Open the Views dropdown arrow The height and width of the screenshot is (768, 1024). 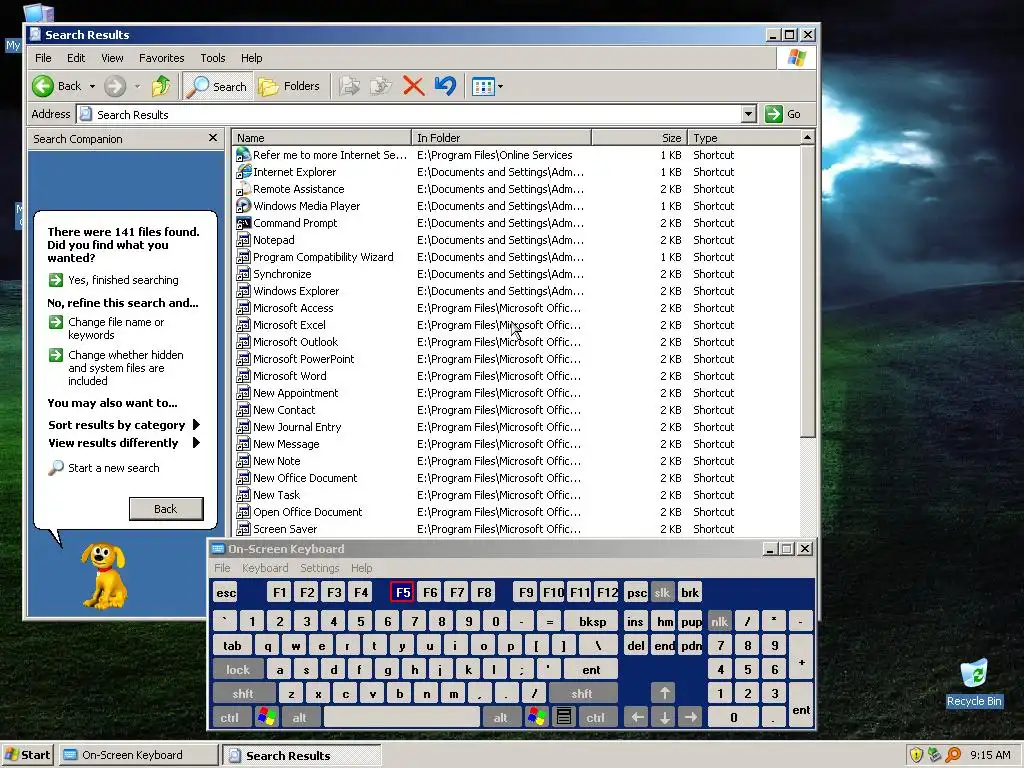click(x=500, y=86)
